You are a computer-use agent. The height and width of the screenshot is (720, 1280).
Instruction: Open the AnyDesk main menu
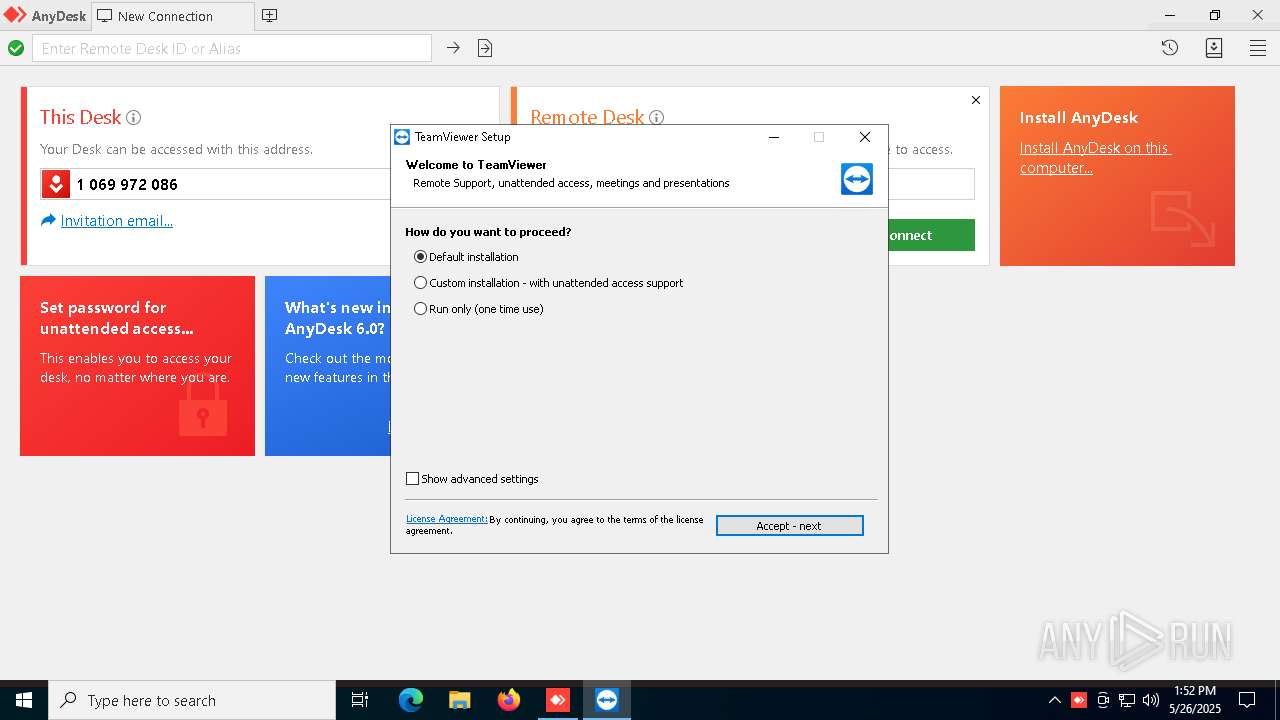point(1258,48)
